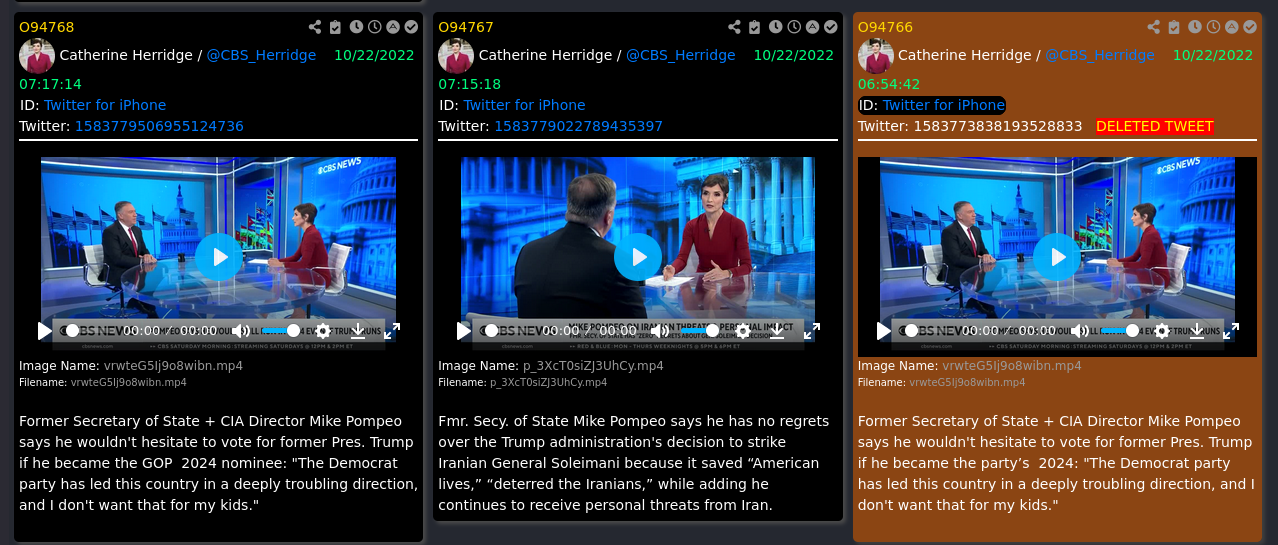Click the avatar on post O94767
1278x545 pixels.
pyautogui.click(x=456, y=55)
